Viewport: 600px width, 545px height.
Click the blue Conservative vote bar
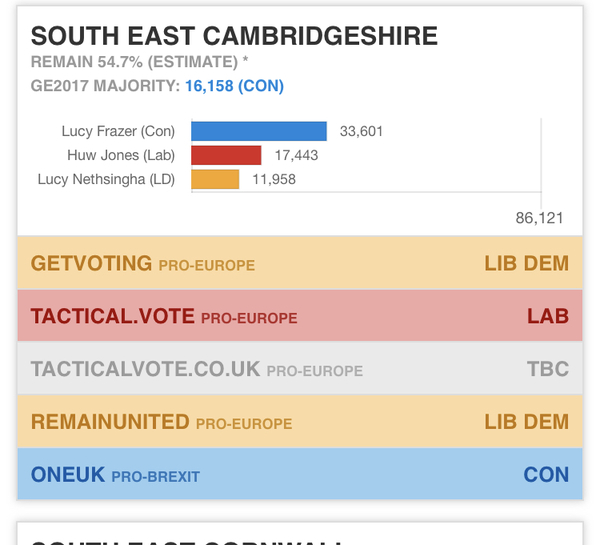pos(259,131)
